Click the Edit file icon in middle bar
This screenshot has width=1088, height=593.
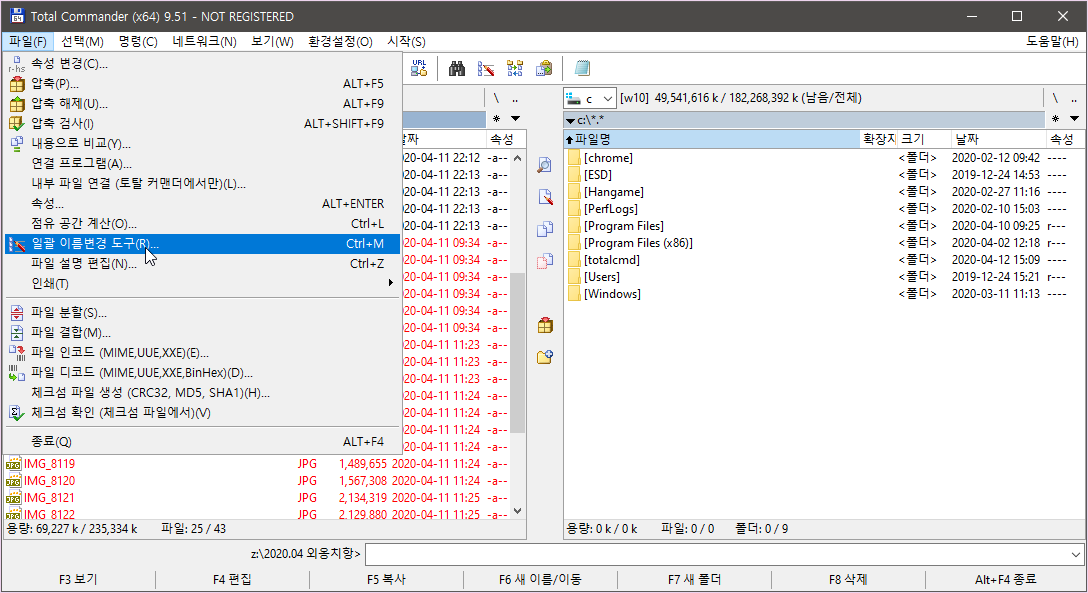click(x=545, y=197)
